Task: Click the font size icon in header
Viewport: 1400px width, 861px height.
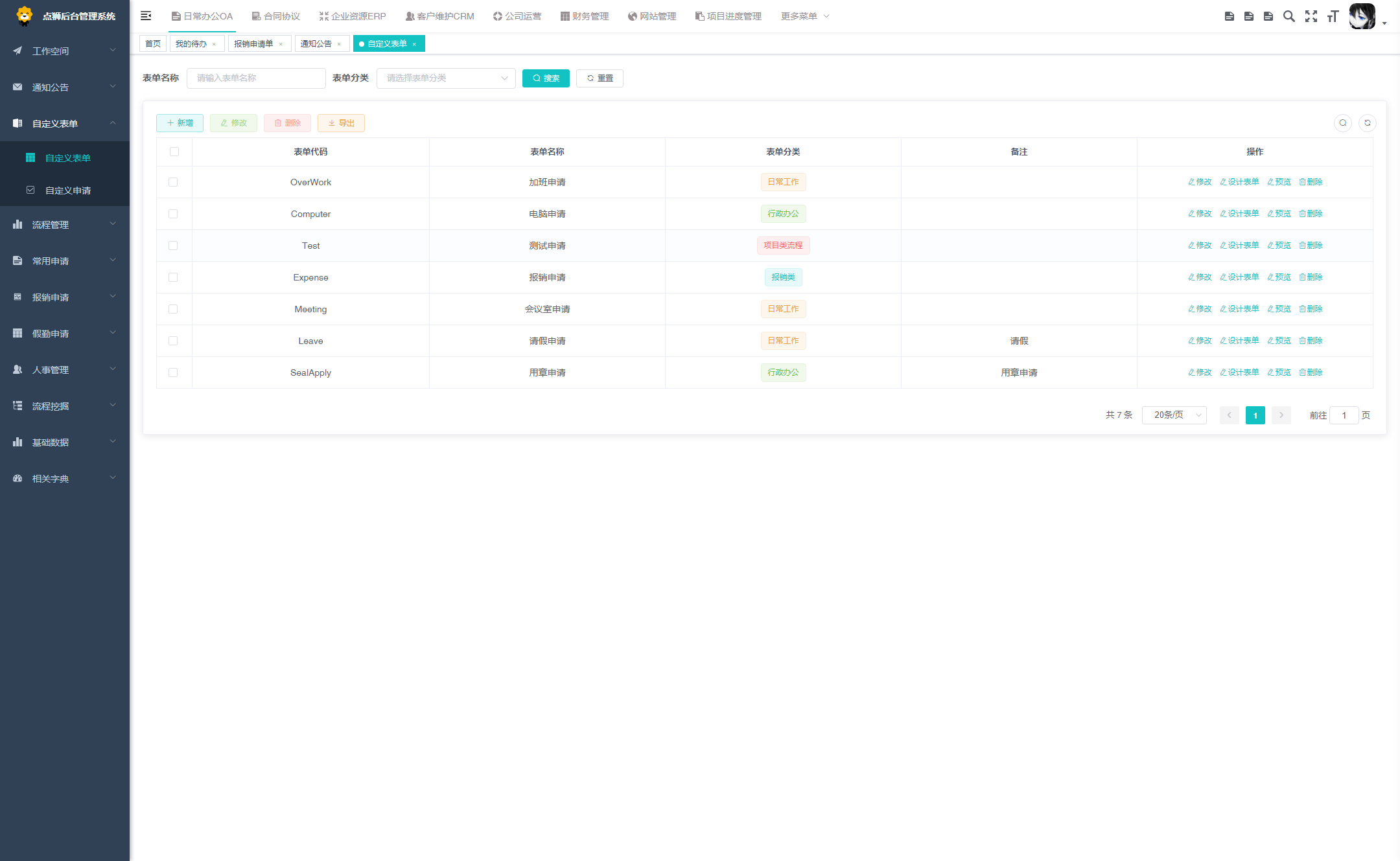Action: point(1333,16)
